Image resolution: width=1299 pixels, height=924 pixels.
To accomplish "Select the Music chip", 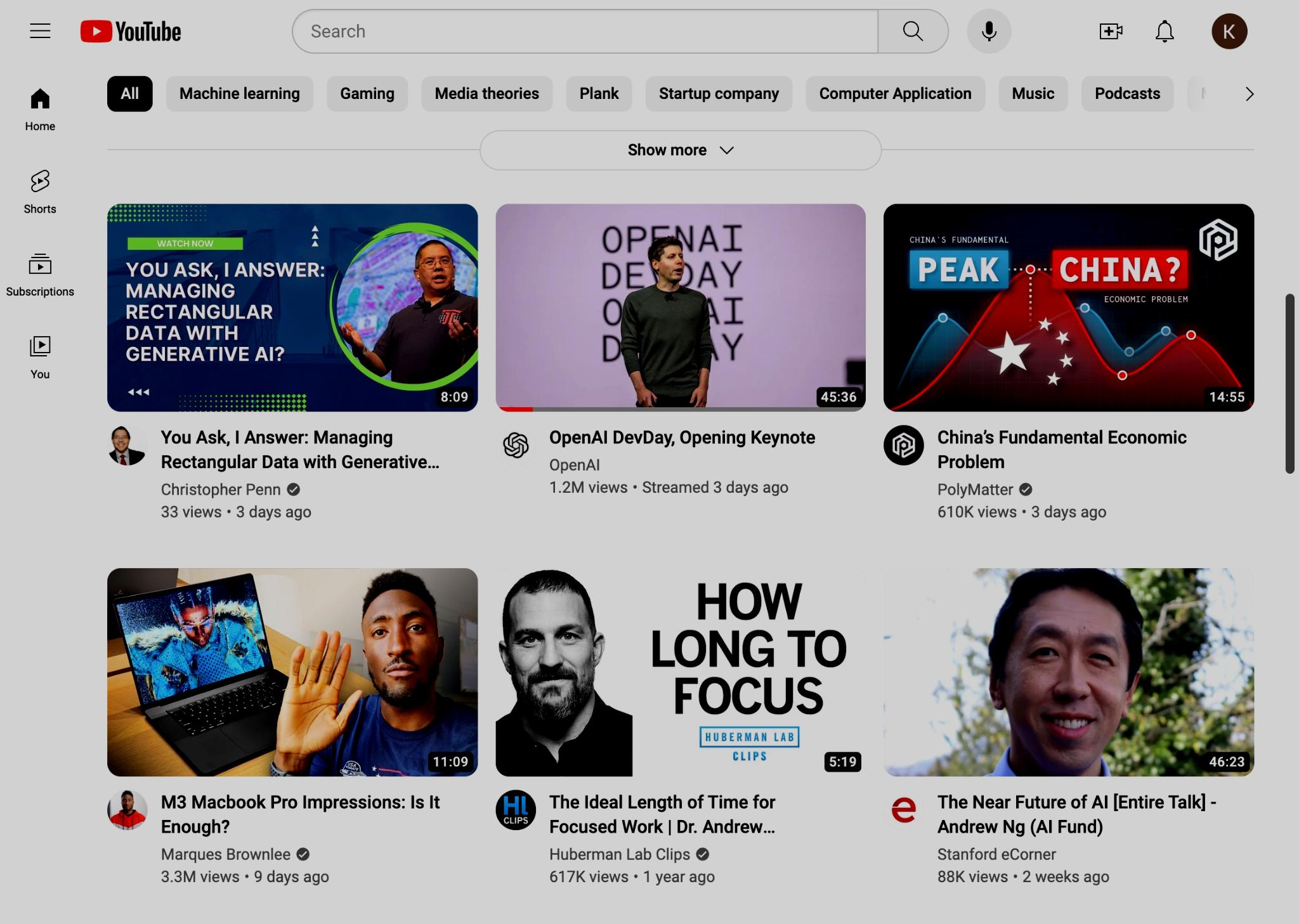I will (x=1033, y=94).
